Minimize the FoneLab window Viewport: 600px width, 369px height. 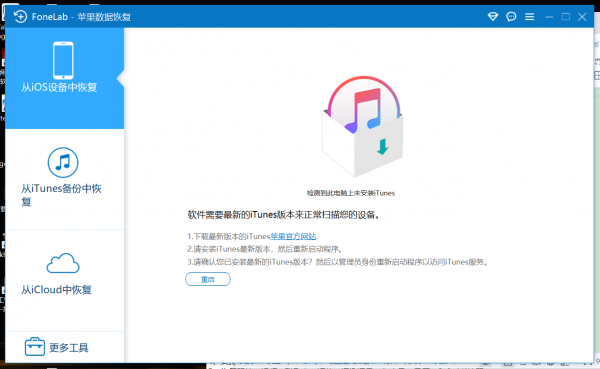[549, 17]
